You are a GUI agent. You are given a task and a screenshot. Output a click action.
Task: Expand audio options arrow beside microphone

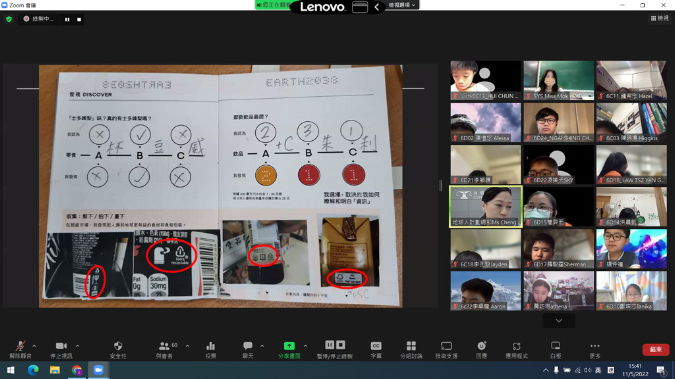tap(34, 346)
